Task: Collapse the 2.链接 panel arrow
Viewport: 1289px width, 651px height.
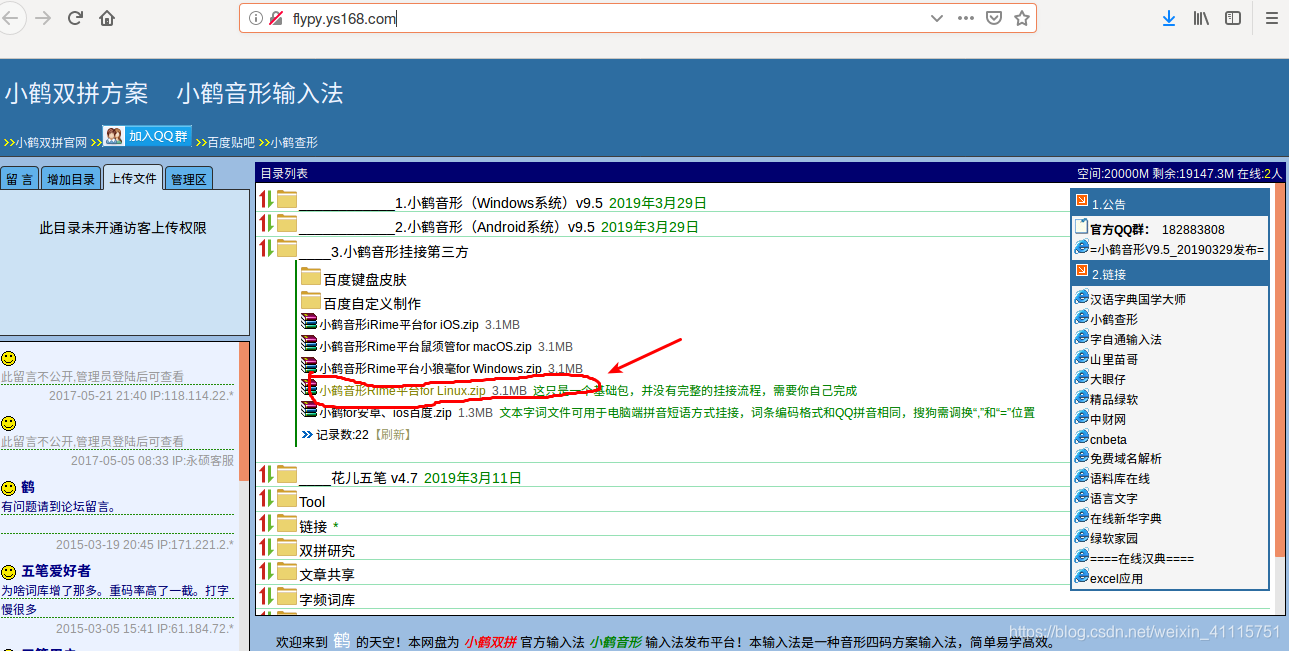Action: (1082, 271)
